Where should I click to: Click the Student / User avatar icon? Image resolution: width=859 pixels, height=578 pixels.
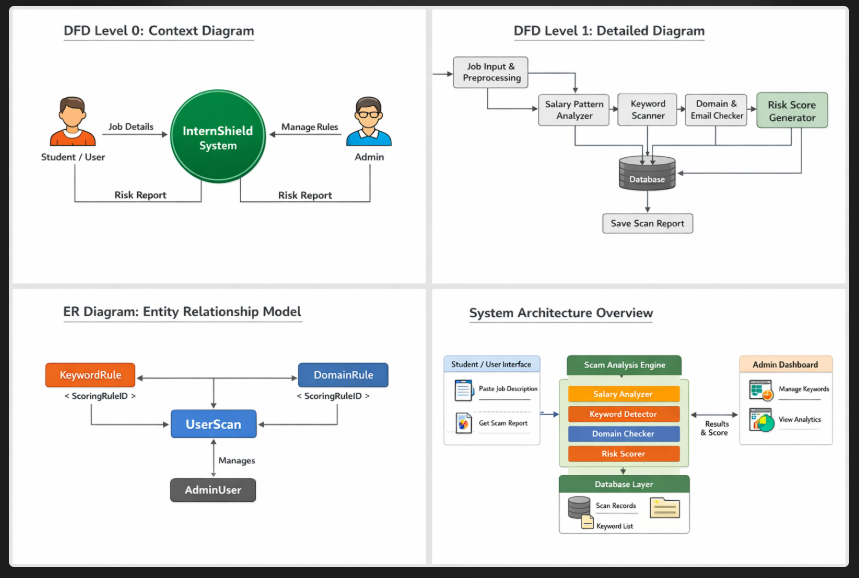pyautogui.click(x=72, y=122)
